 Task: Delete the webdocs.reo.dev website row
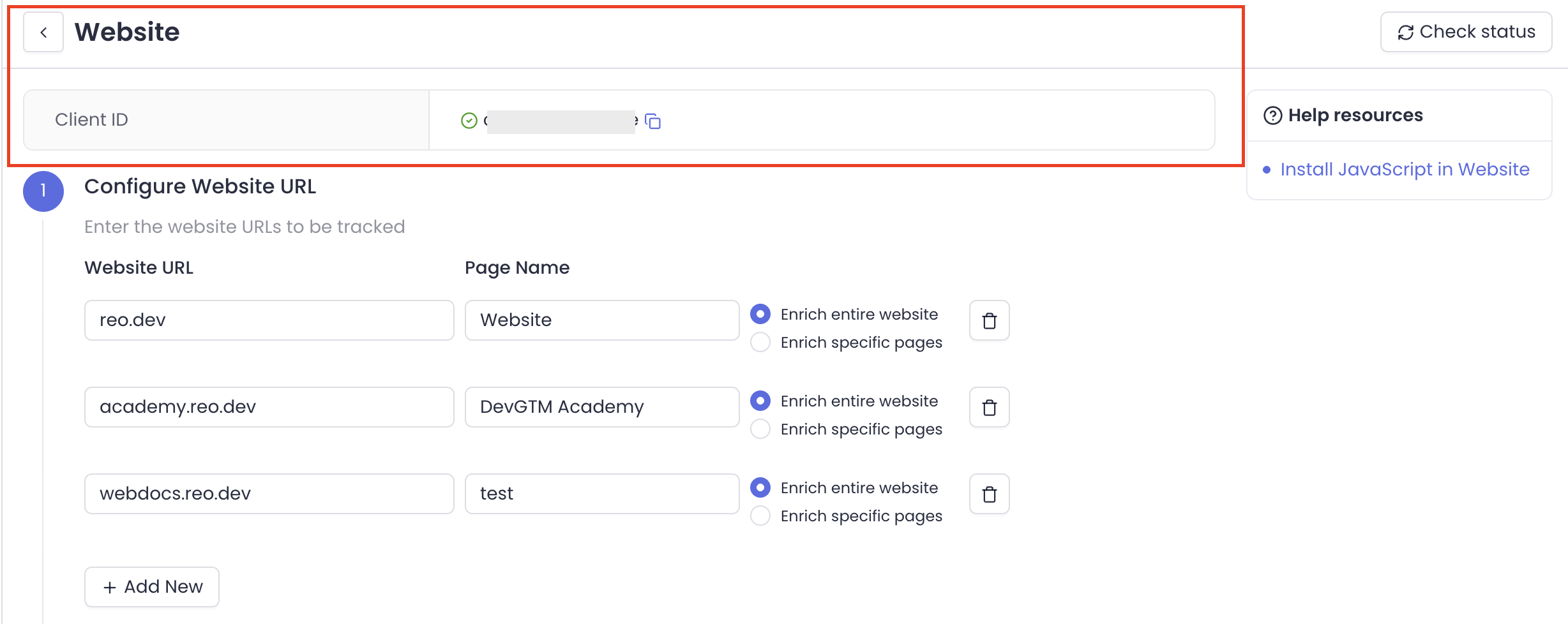pos(989,494)
